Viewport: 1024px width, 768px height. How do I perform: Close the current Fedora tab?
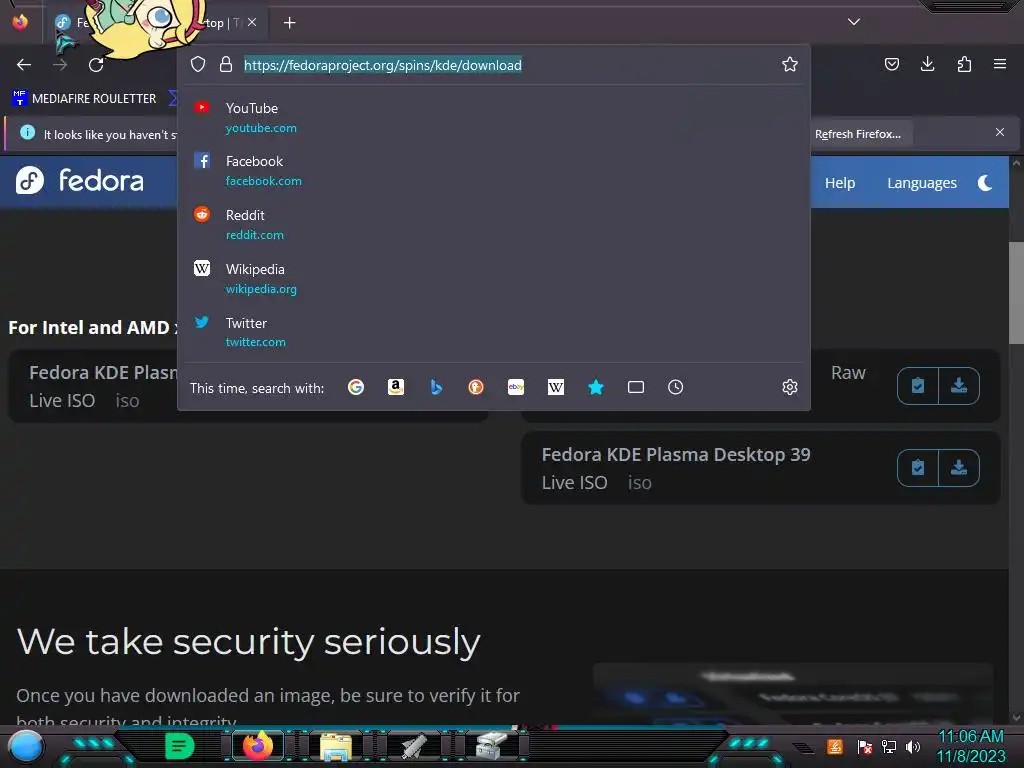(252, 22)
